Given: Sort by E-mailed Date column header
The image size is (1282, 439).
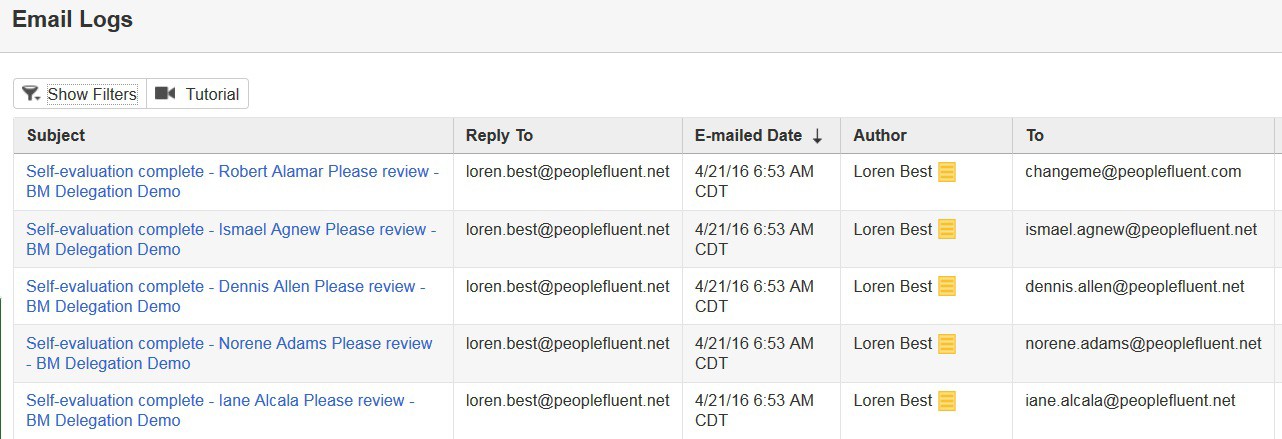Looking at the screenshot, I should point(748,135).
